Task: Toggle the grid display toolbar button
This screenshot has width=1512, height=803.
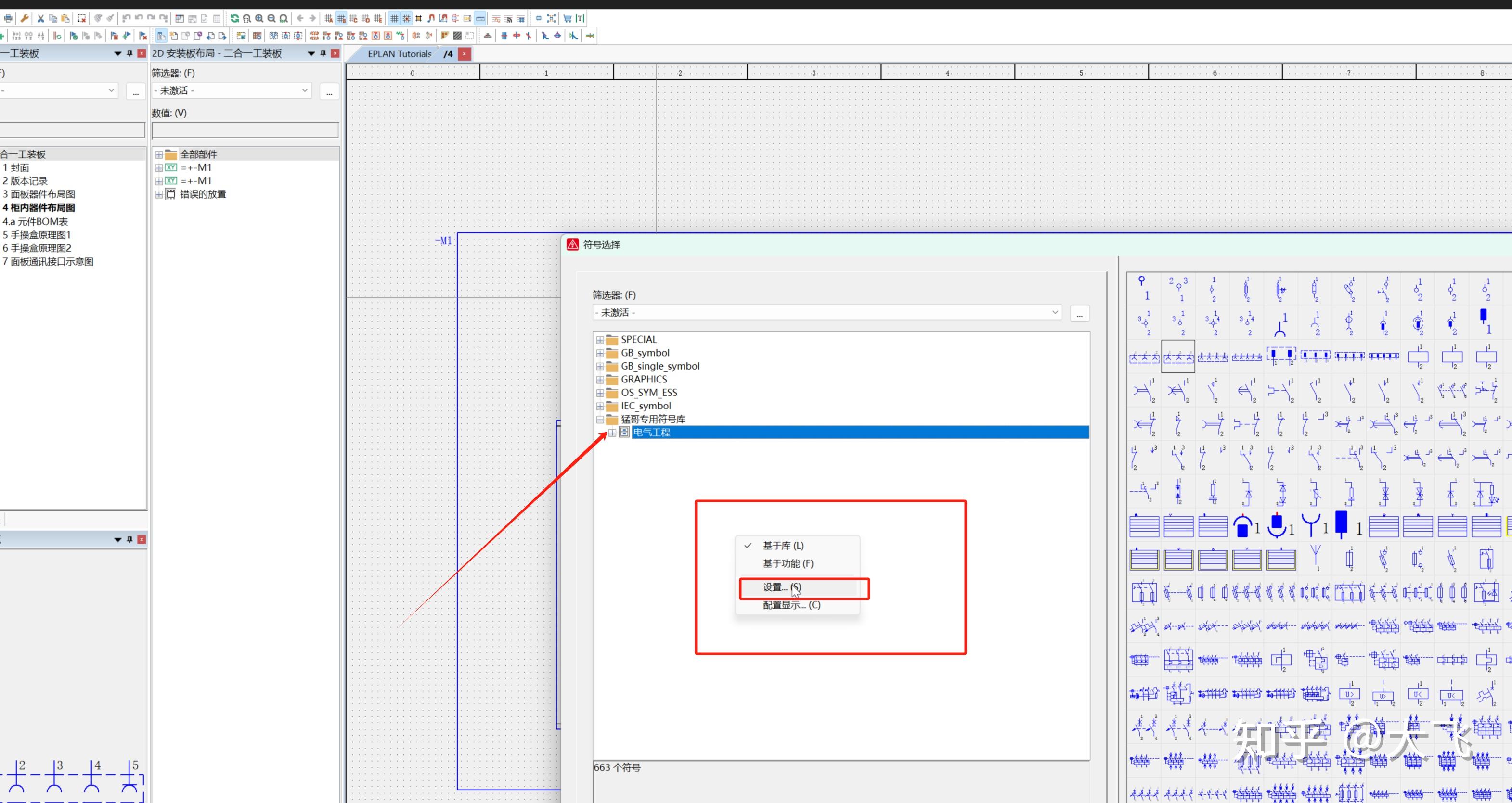Action: click(x=394, y=19)
